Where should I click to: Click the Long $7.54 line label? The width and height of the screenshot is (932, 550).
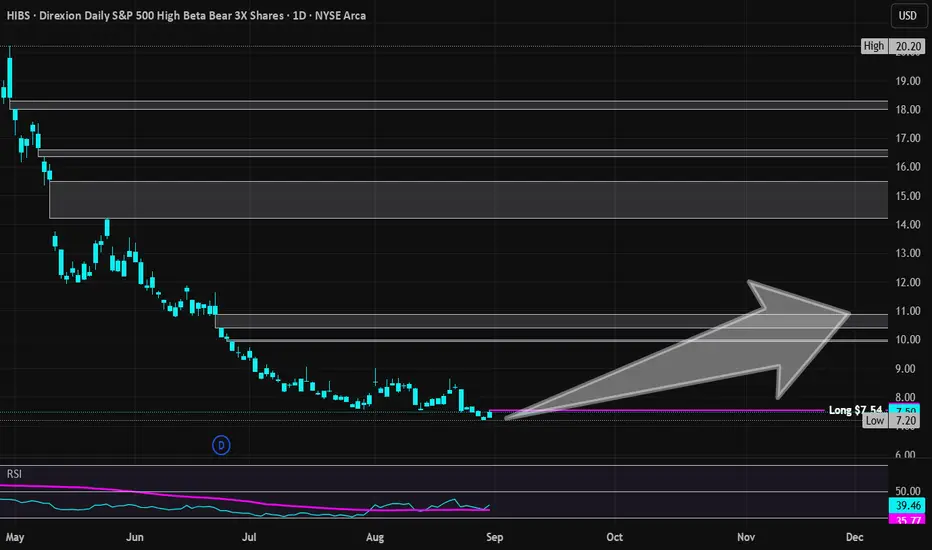click(x=855, y=410)
